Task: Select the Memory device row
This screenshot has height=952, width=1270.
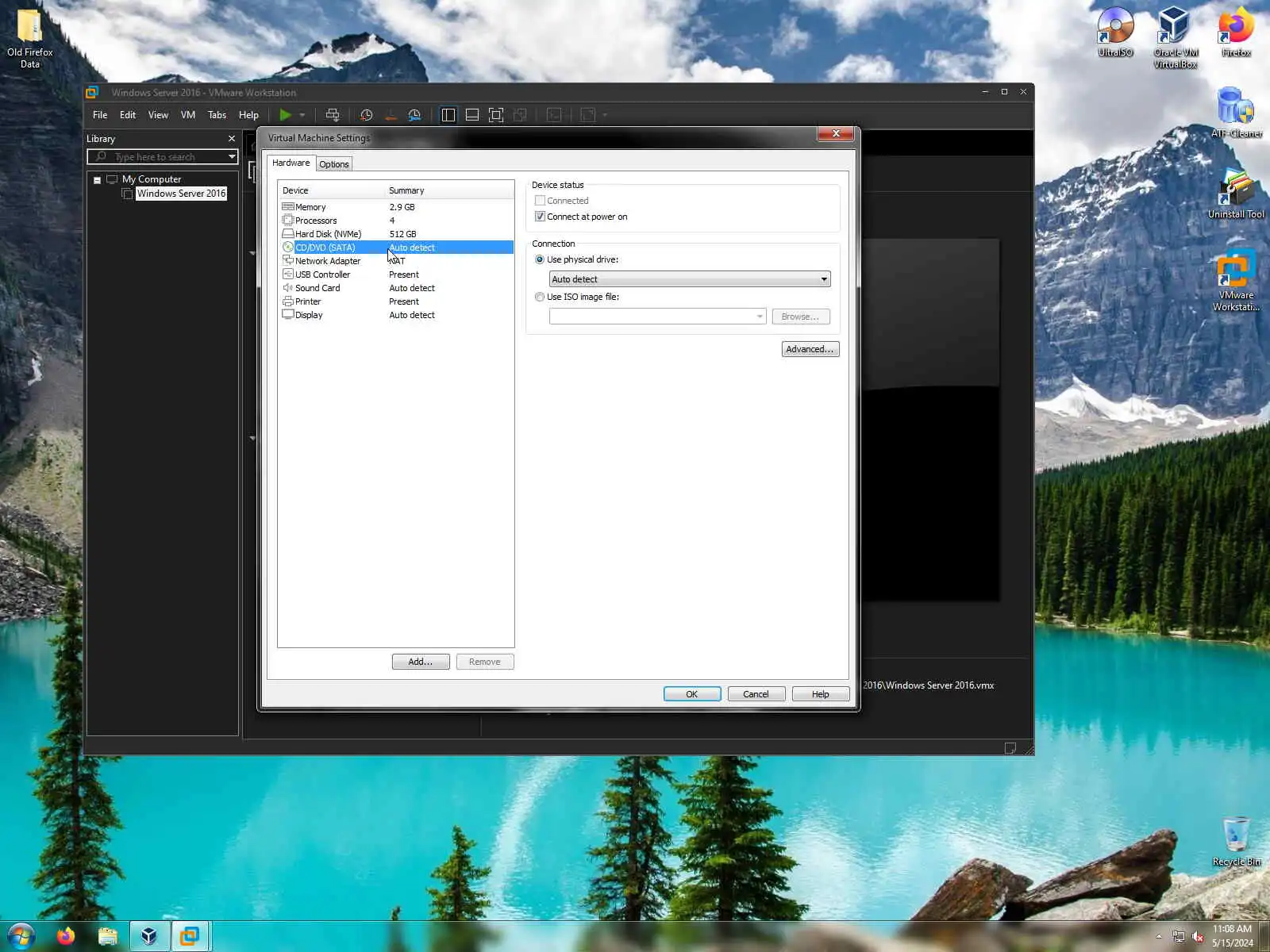Action: (395, 207)
